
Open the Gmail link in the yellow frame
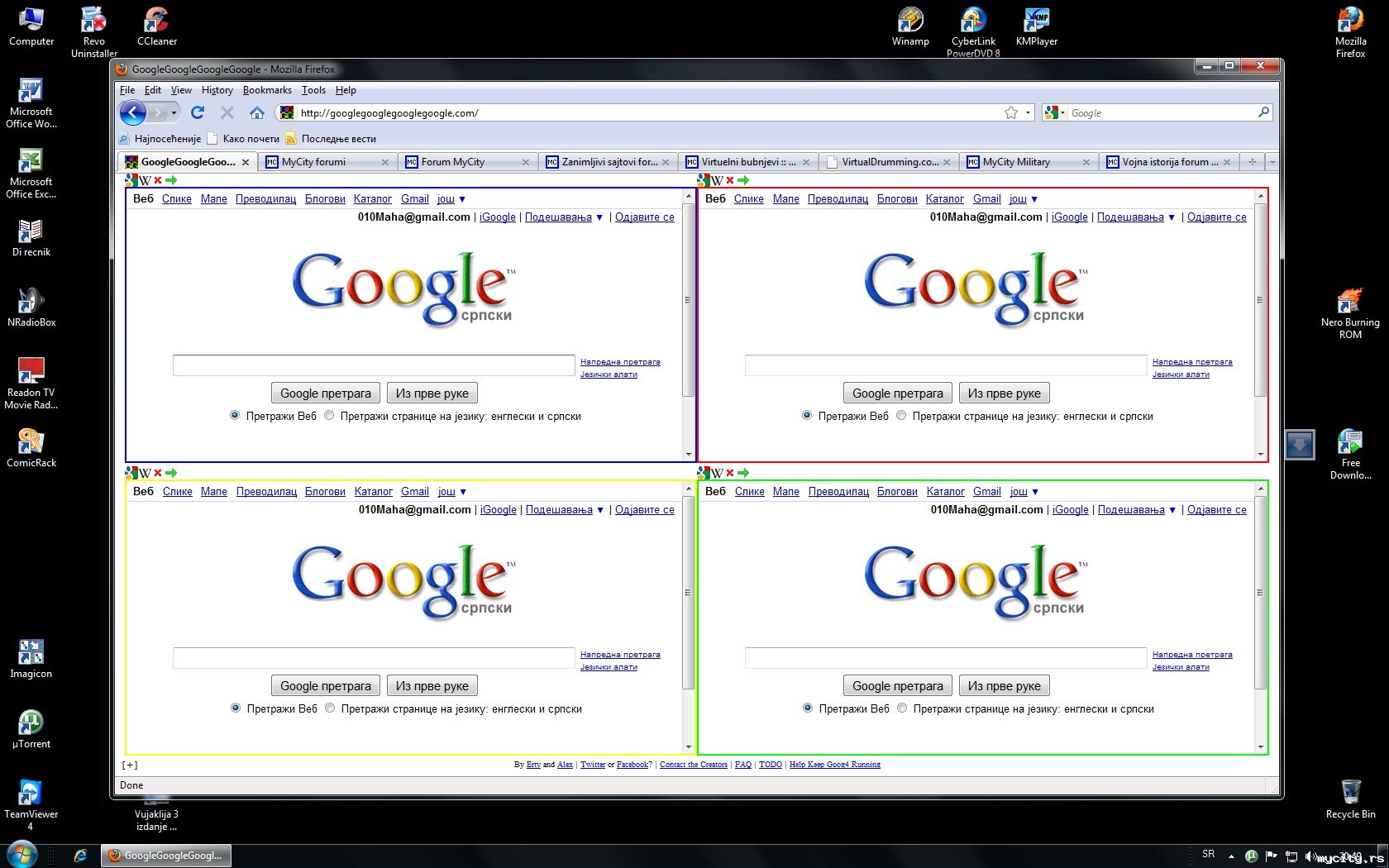[415, 492]
